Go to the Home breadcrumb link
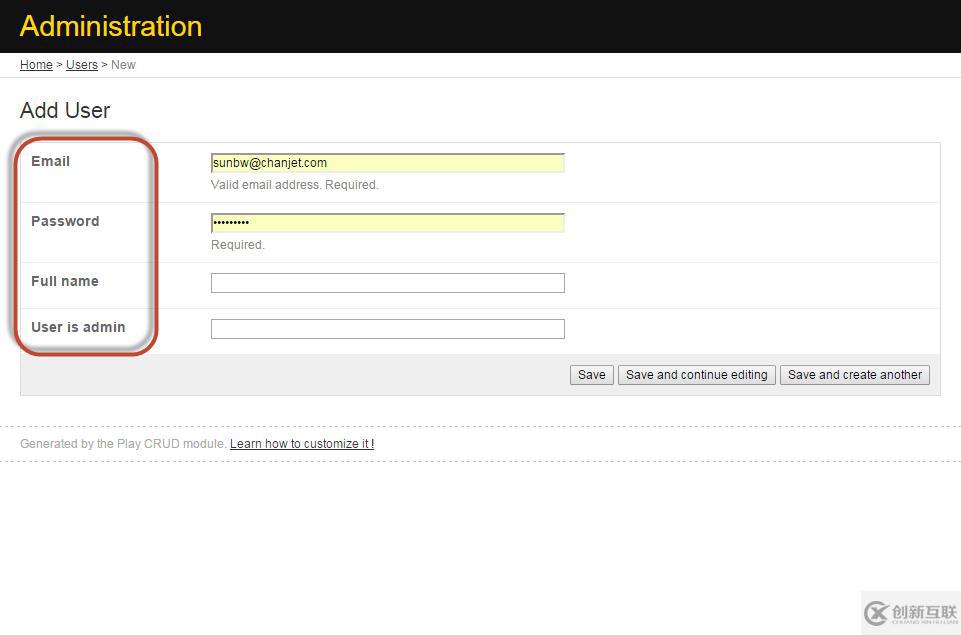 click(36, 65)
